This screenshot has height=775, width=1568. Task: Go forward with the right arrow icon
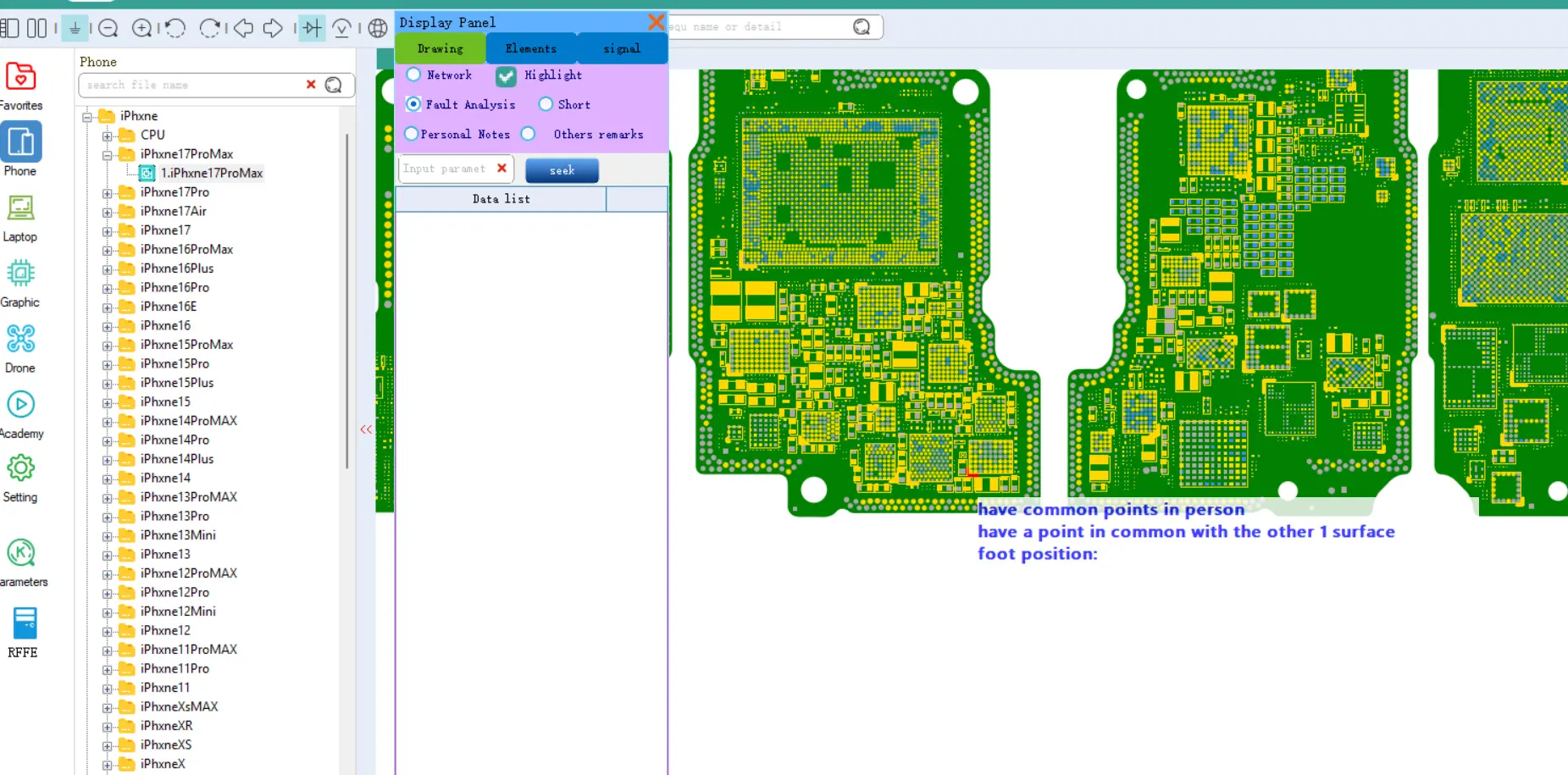point(273,28)
